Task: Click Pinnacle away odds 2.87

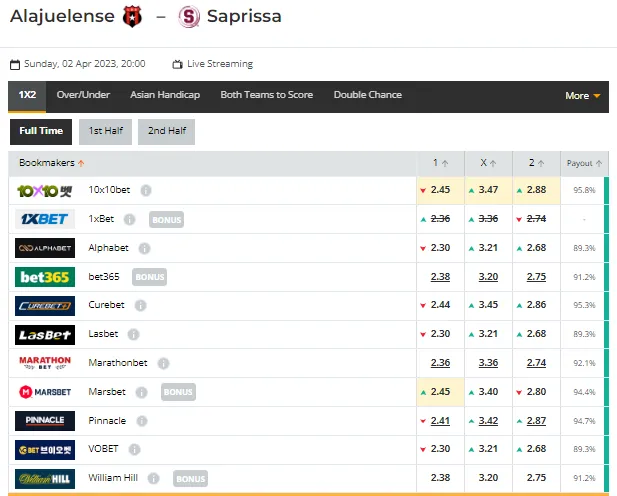Action: [536, 421]
